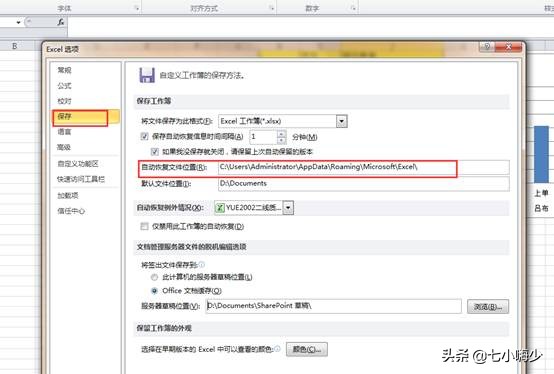This screenshot has width=554, height=374.
Task: Increase the autorecover minutes spinner
Action: click(x=281, y=134)
